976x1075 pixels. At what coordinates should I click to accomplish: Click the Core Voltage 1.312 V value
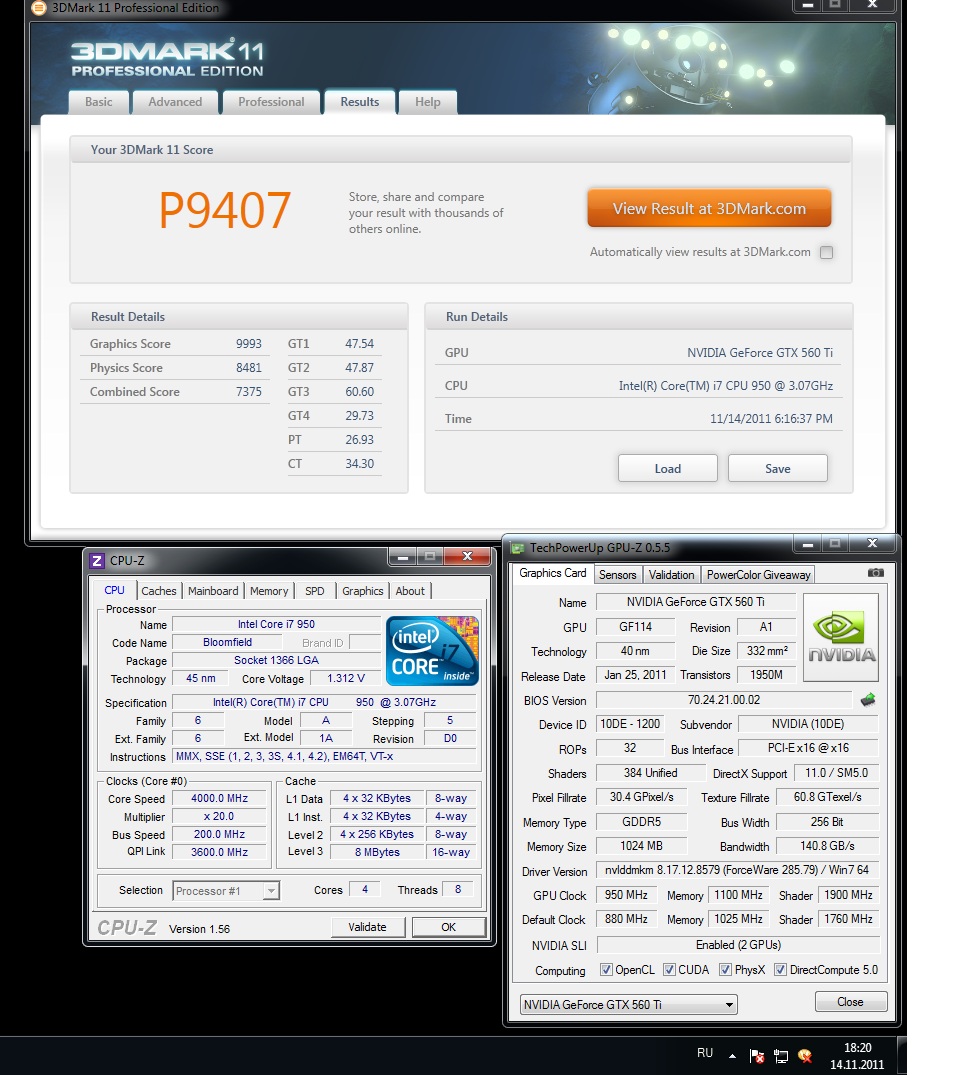(346, 678)
